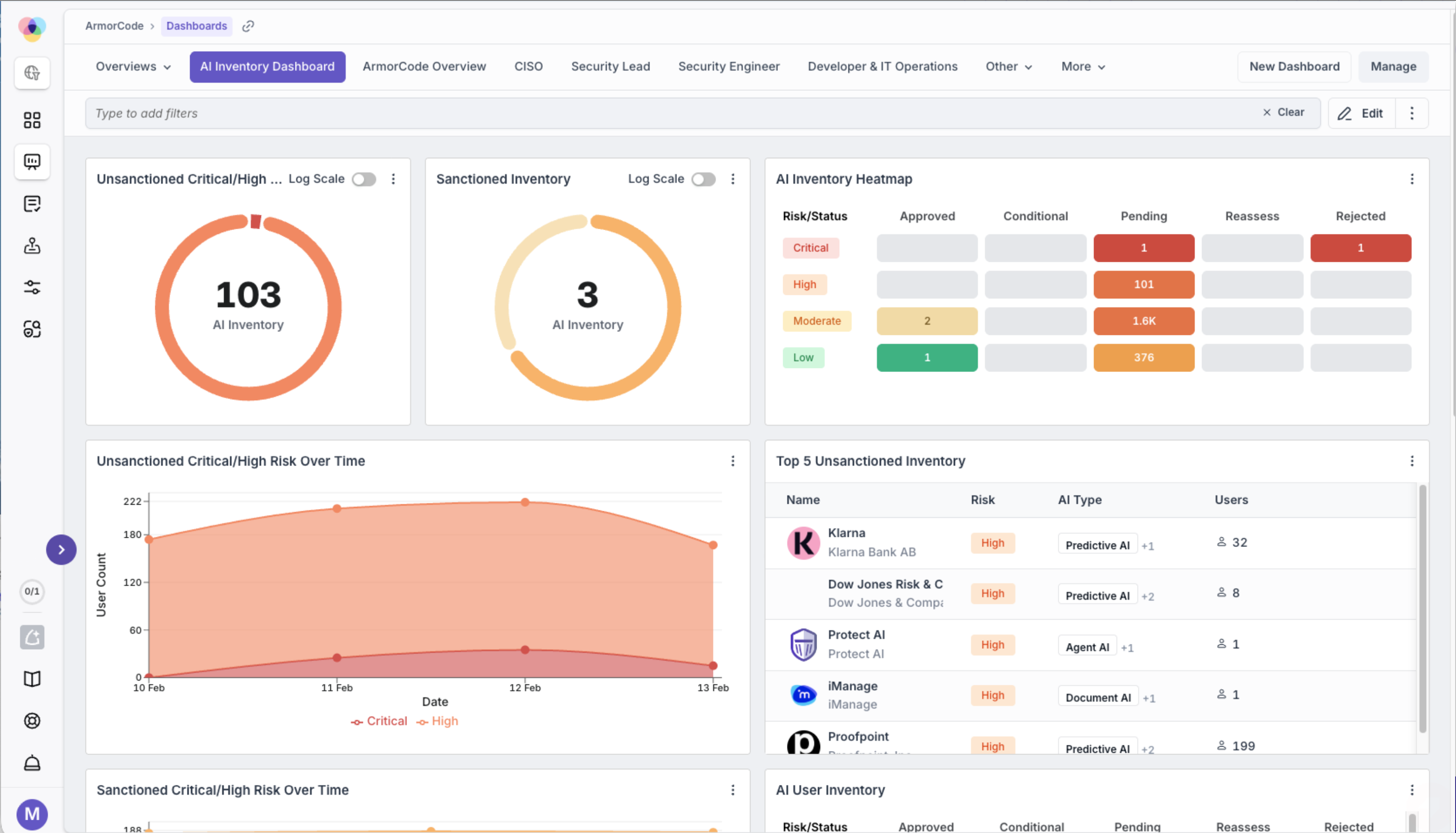Click the lifebuoy support icon in sidebar
Image resolution: width=1456 pixels, height=833 pixels.
click(32, 721)
